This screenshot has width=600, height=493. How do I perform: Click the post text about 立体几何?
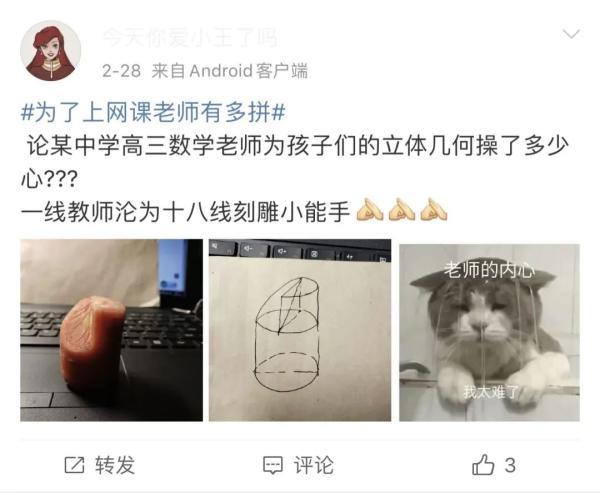pyautogui.click(x=295, y=162)
